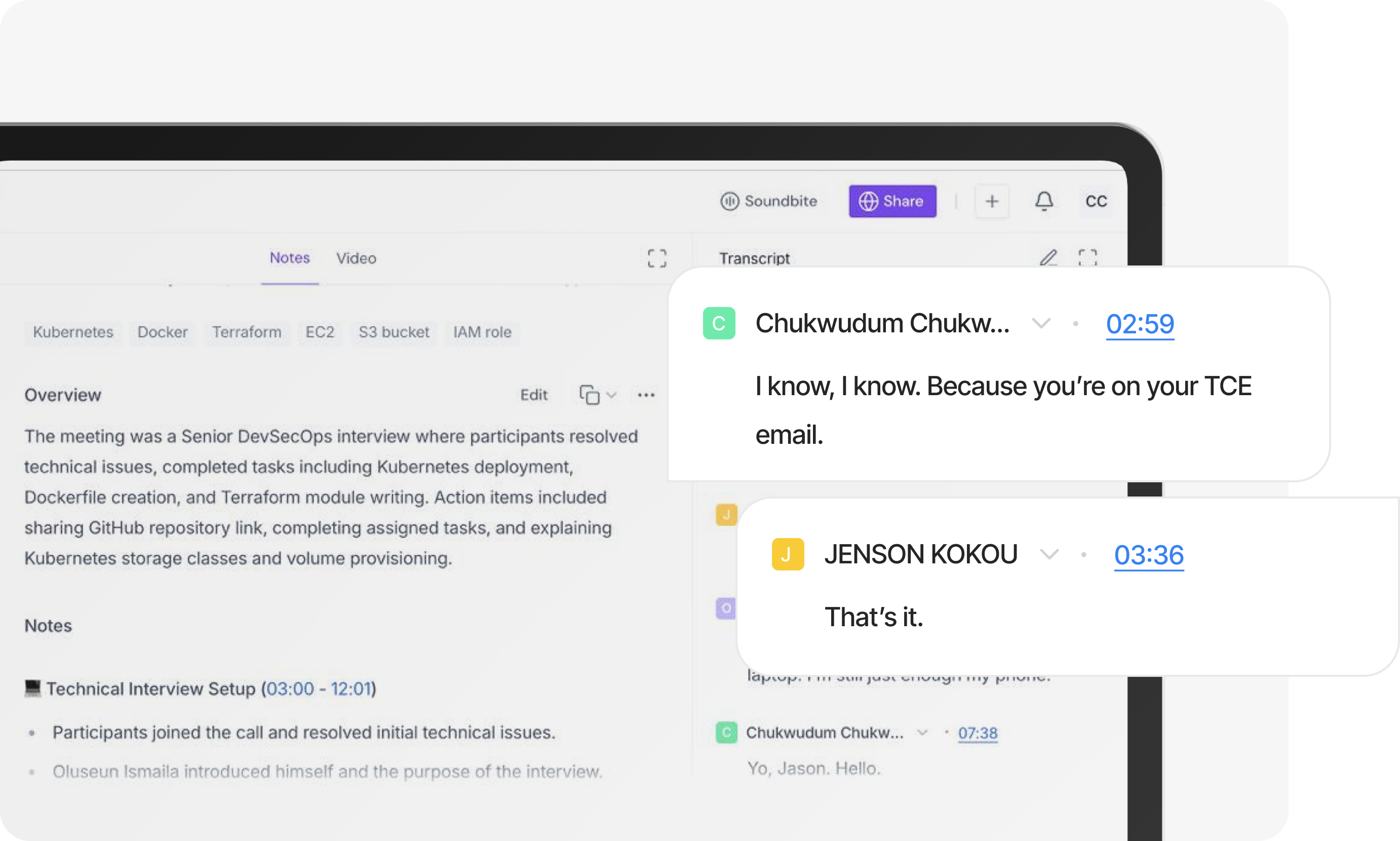Click JENSON KOKOU's yellow avatar

click(788, 554)
